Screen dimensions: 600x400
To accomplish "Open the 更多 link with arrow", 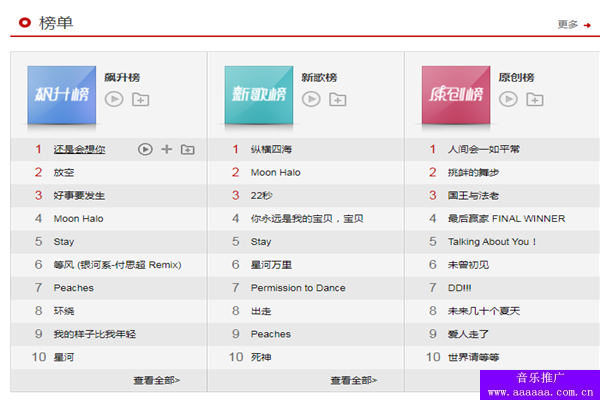I will pyautogui.click(x=574, y=24).
